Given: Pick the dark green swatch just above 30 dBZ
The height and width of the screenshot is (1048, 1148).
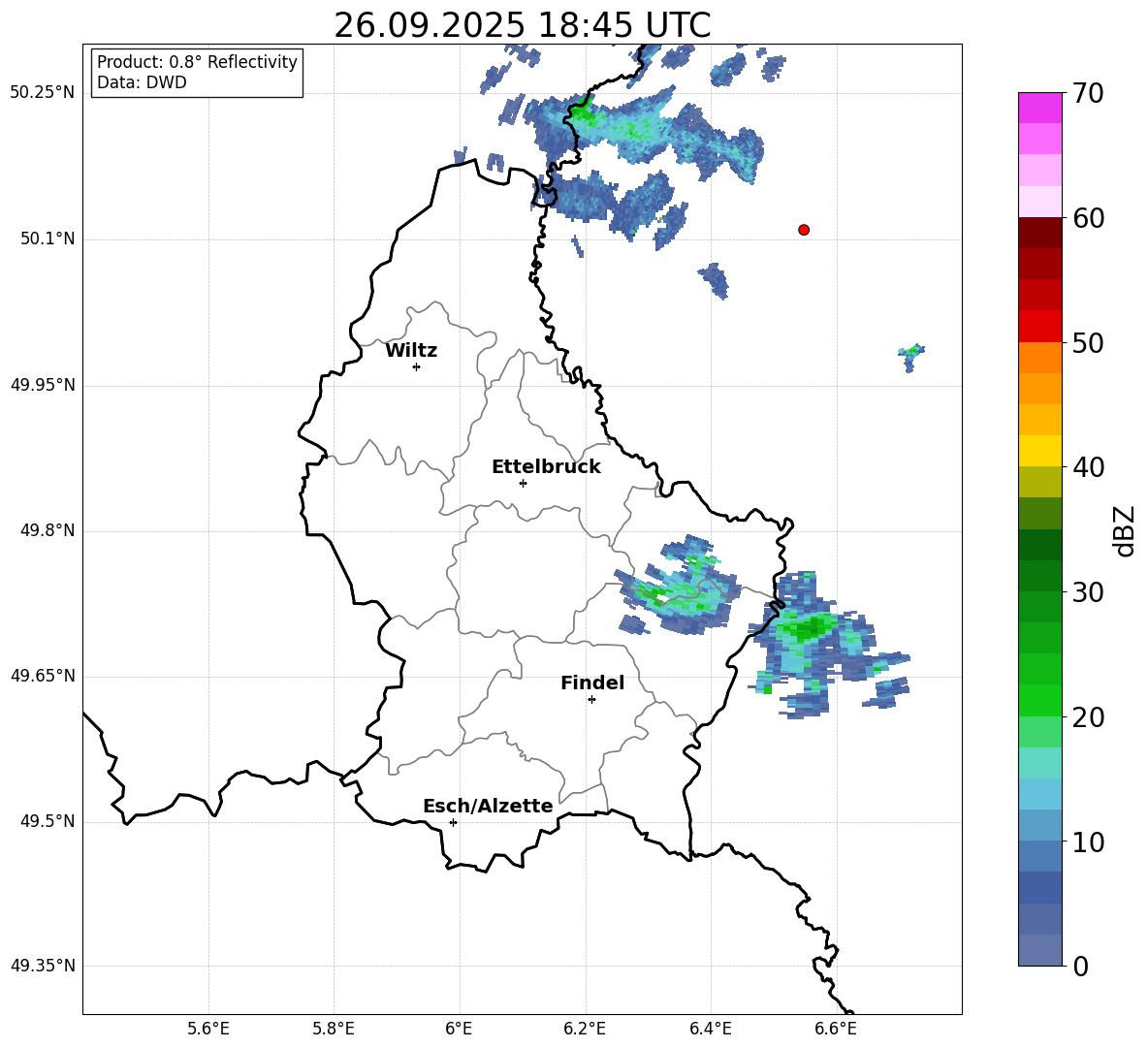Looking at the screenshot, I should click(1040, 575).
